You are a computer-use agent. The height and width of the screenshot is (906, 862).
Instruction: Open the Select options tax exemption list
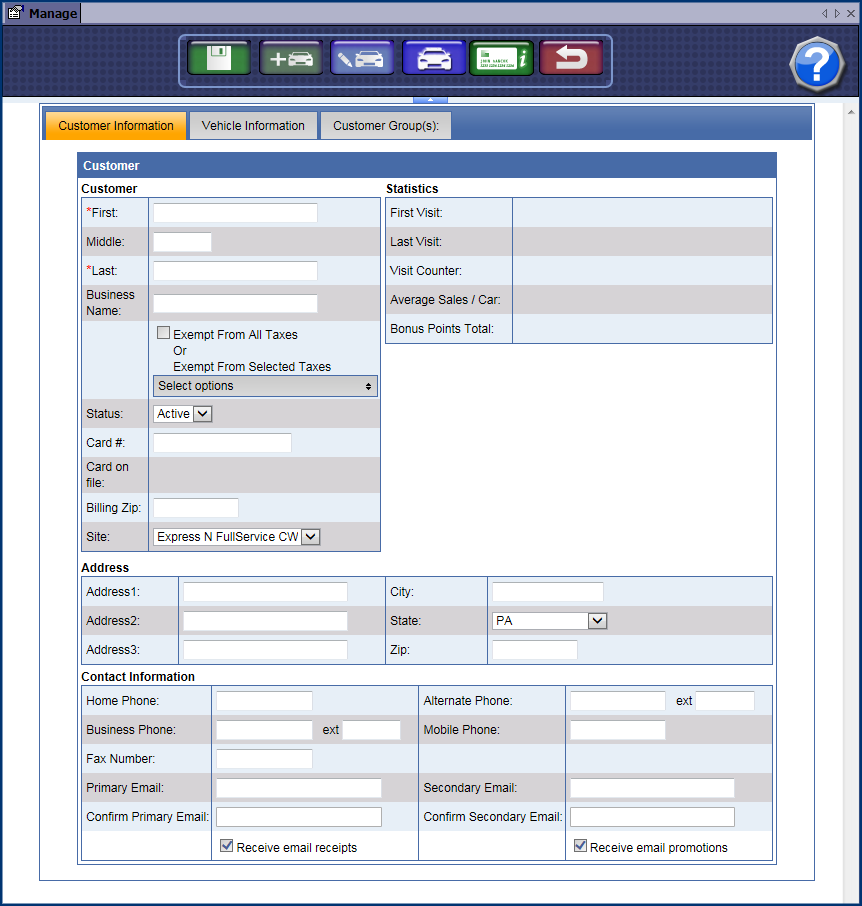point(265,386)
